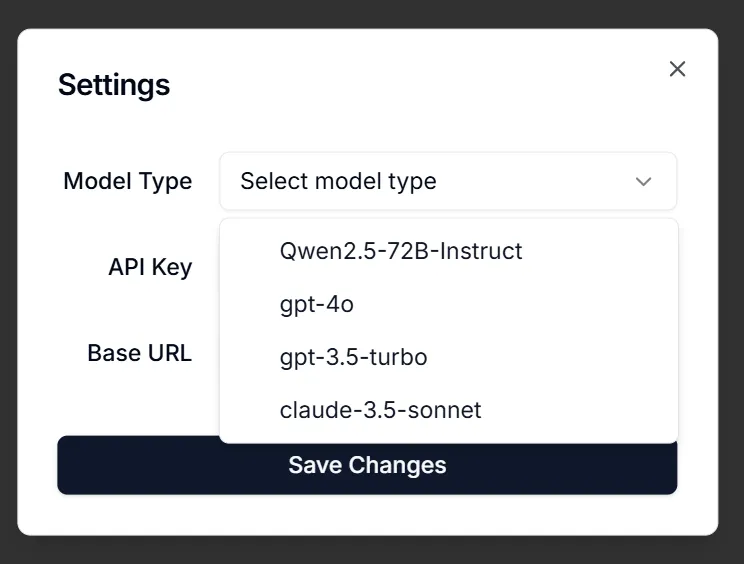Select claude-3.5-sonnet from the dropdown
744x564 pixels.
449,410
